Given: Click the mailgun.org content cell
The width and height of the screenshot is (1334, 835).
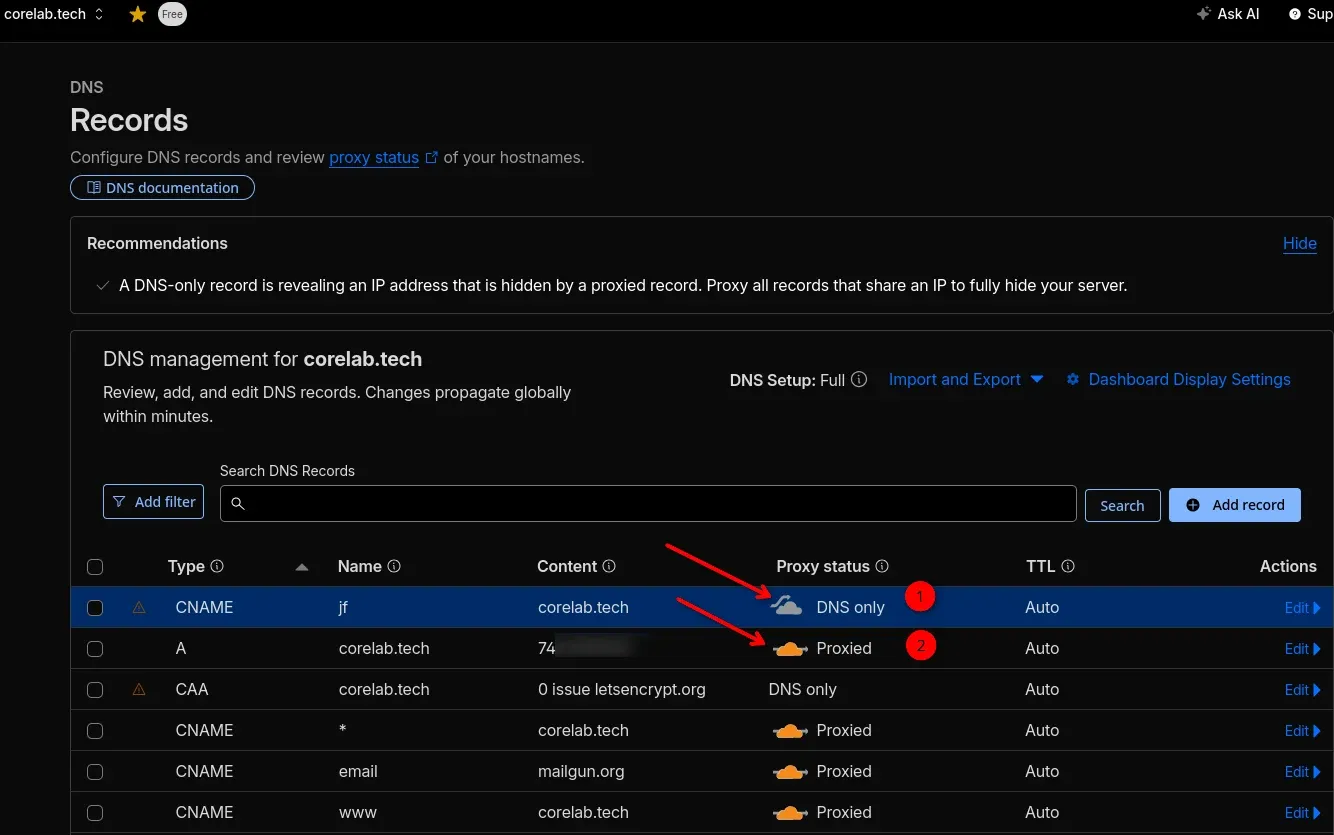Looking at the screenshot, I should coord(581,772).
